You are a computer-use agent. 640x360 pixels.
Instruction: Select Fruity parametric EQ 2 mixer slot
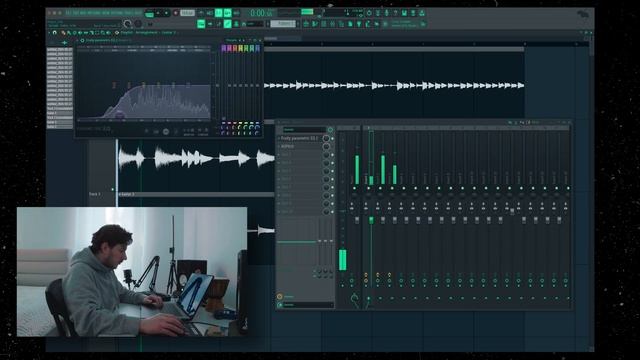pos(300,138)
